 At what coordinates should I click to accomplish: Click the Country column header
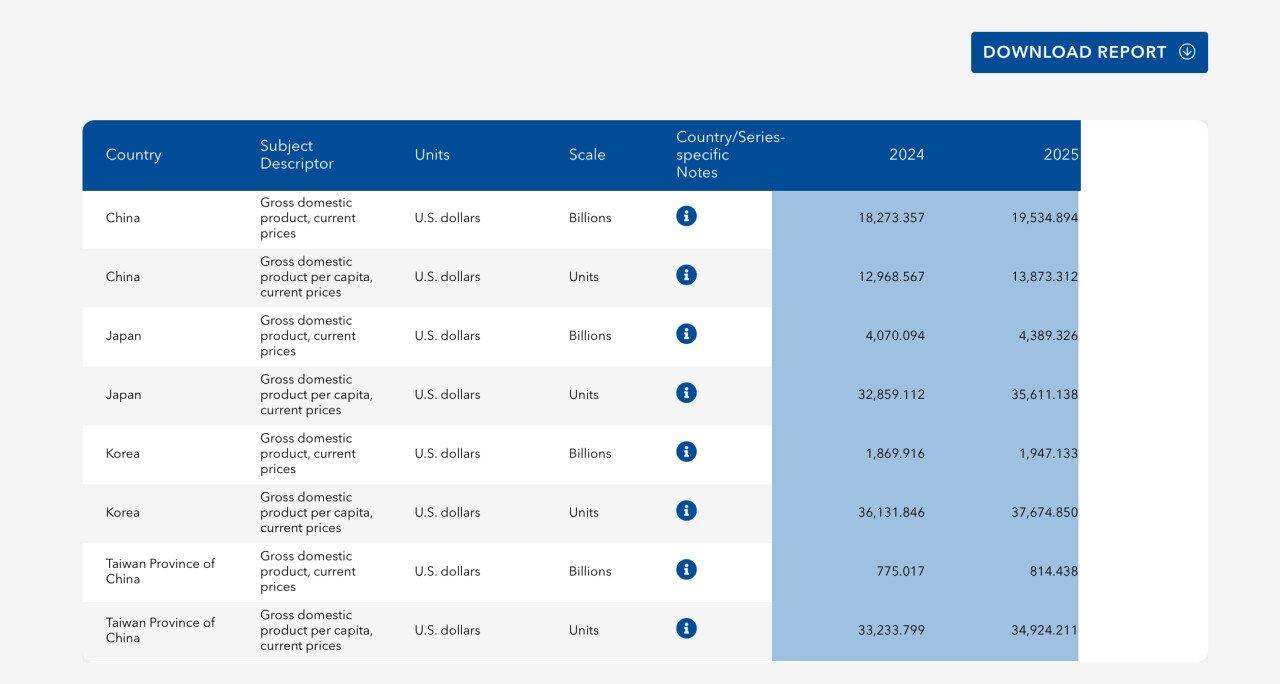tap(133, 155)
